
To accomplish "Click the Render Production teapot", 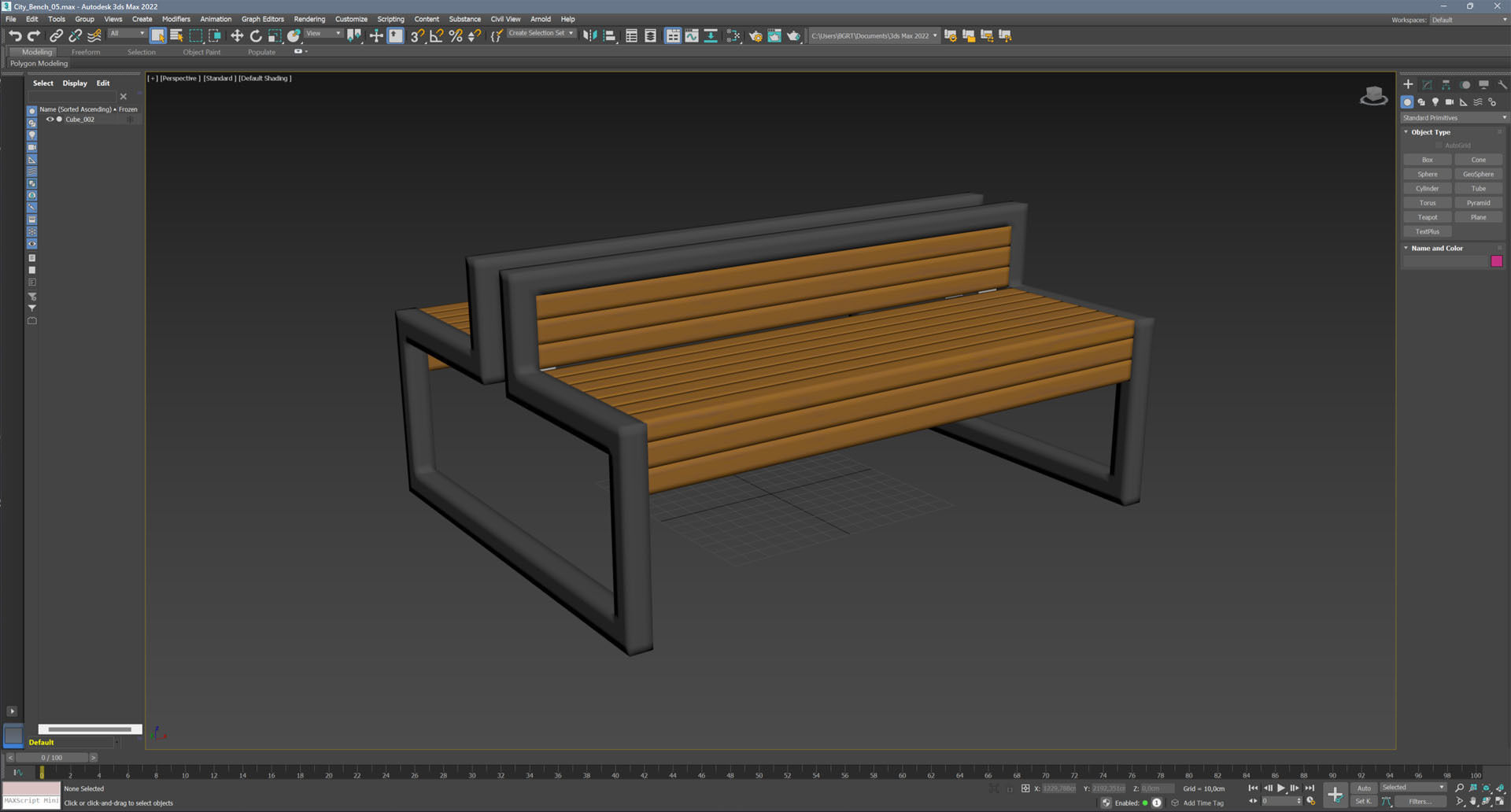I will pyautogui.click(x=793, y=35).
